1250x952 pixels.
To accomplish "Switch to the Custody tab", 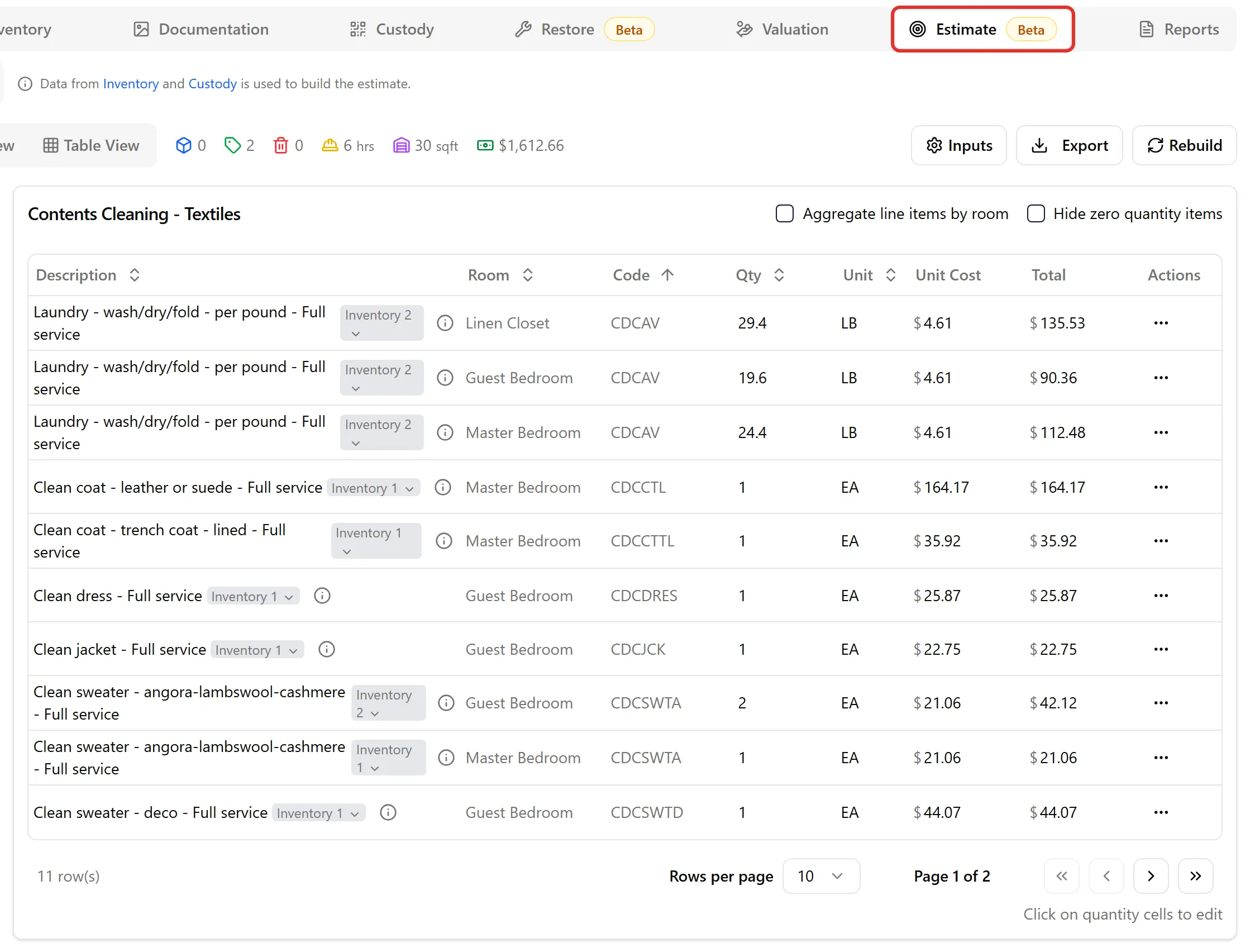I will coord(392,30).
